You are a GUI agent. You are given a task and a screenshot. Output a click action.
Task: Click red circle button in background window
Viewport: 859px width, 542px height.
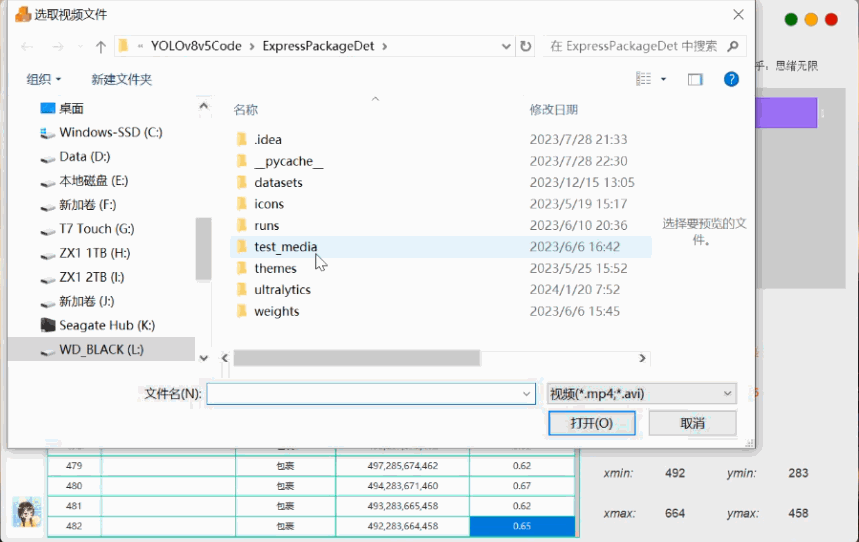[831, 20]
